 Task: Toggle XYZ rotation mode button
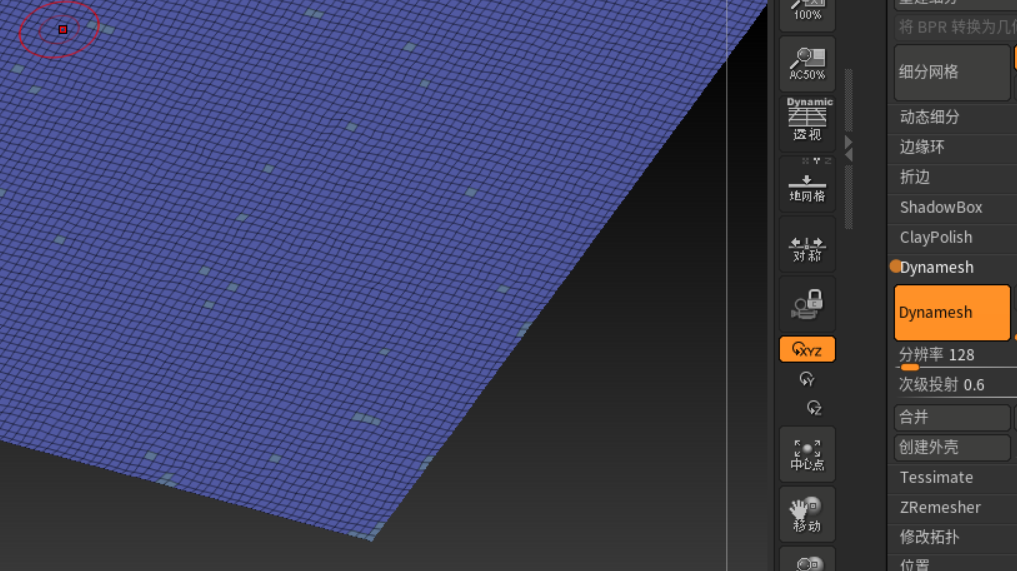pos(807,350)
